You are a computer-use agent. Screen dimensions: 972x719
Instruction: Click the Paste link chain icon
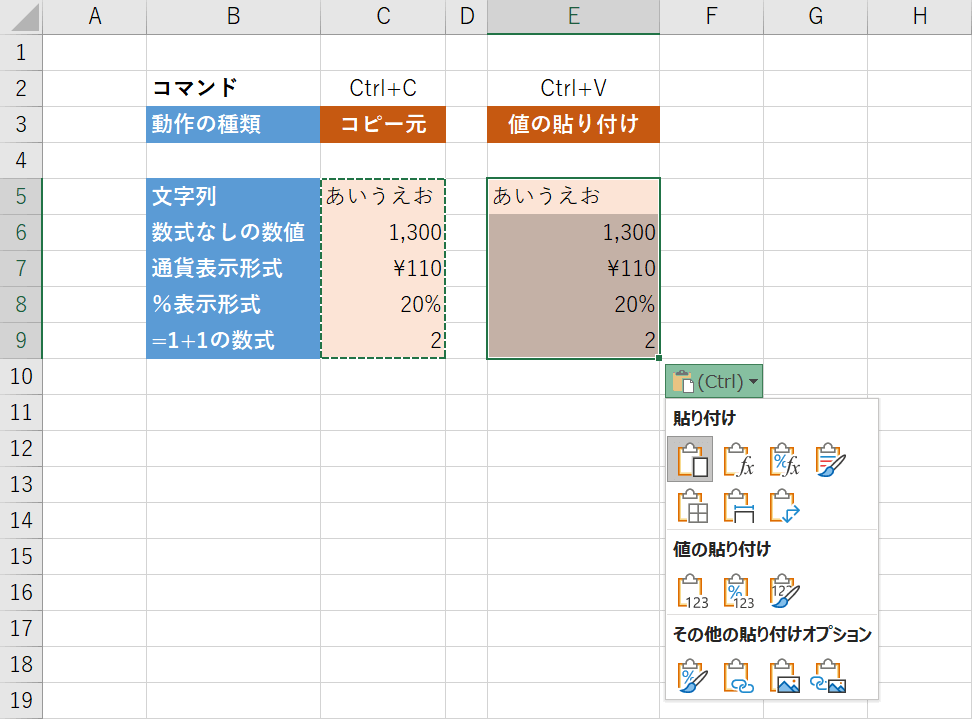[x=737, y=676]
